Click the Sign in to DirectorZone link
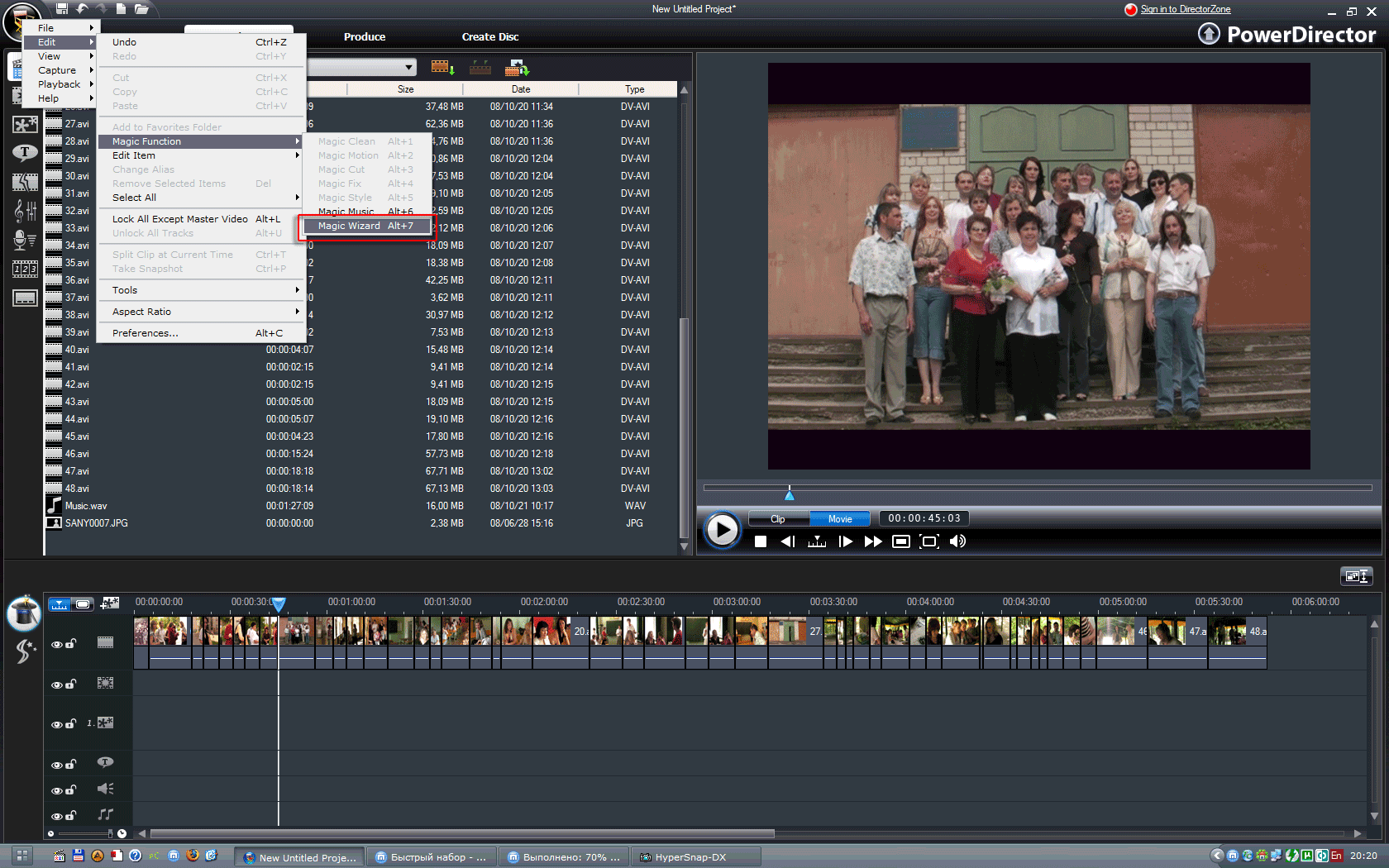This screenshot has height=868, width=1389. pos(1185,9)
